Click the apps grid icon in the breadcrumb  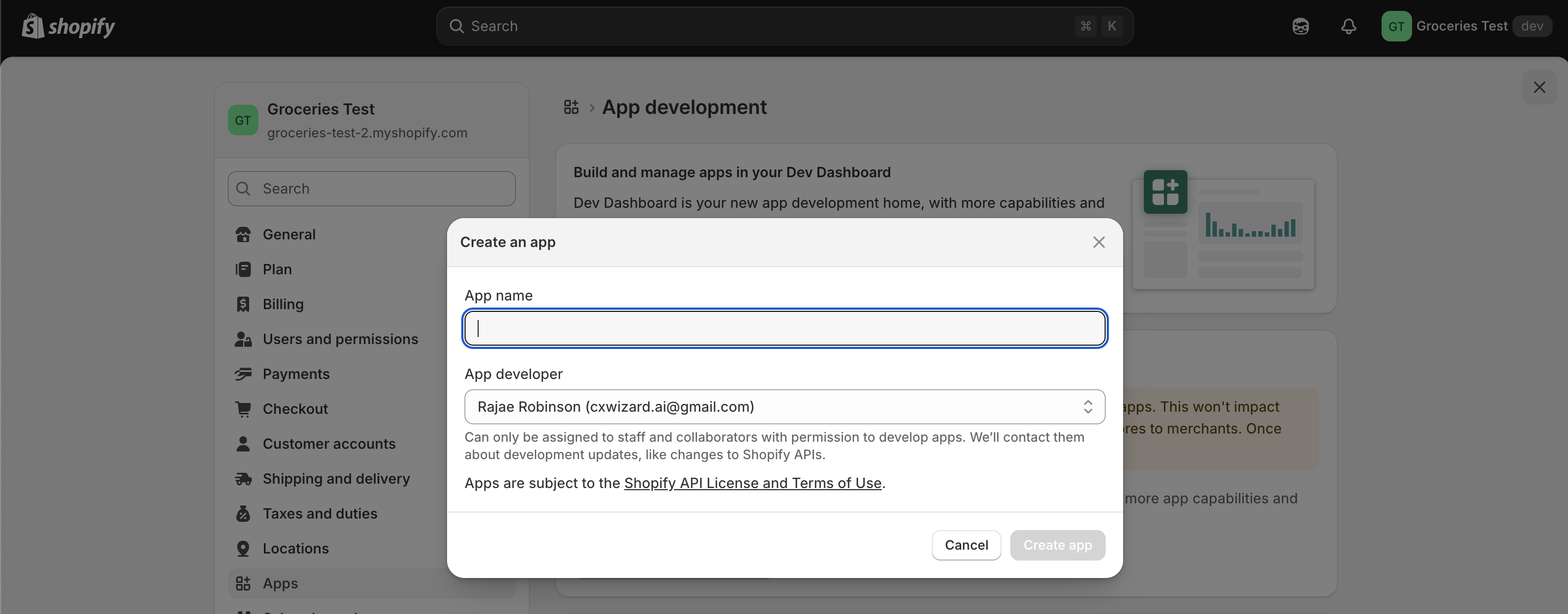[570, 107]
